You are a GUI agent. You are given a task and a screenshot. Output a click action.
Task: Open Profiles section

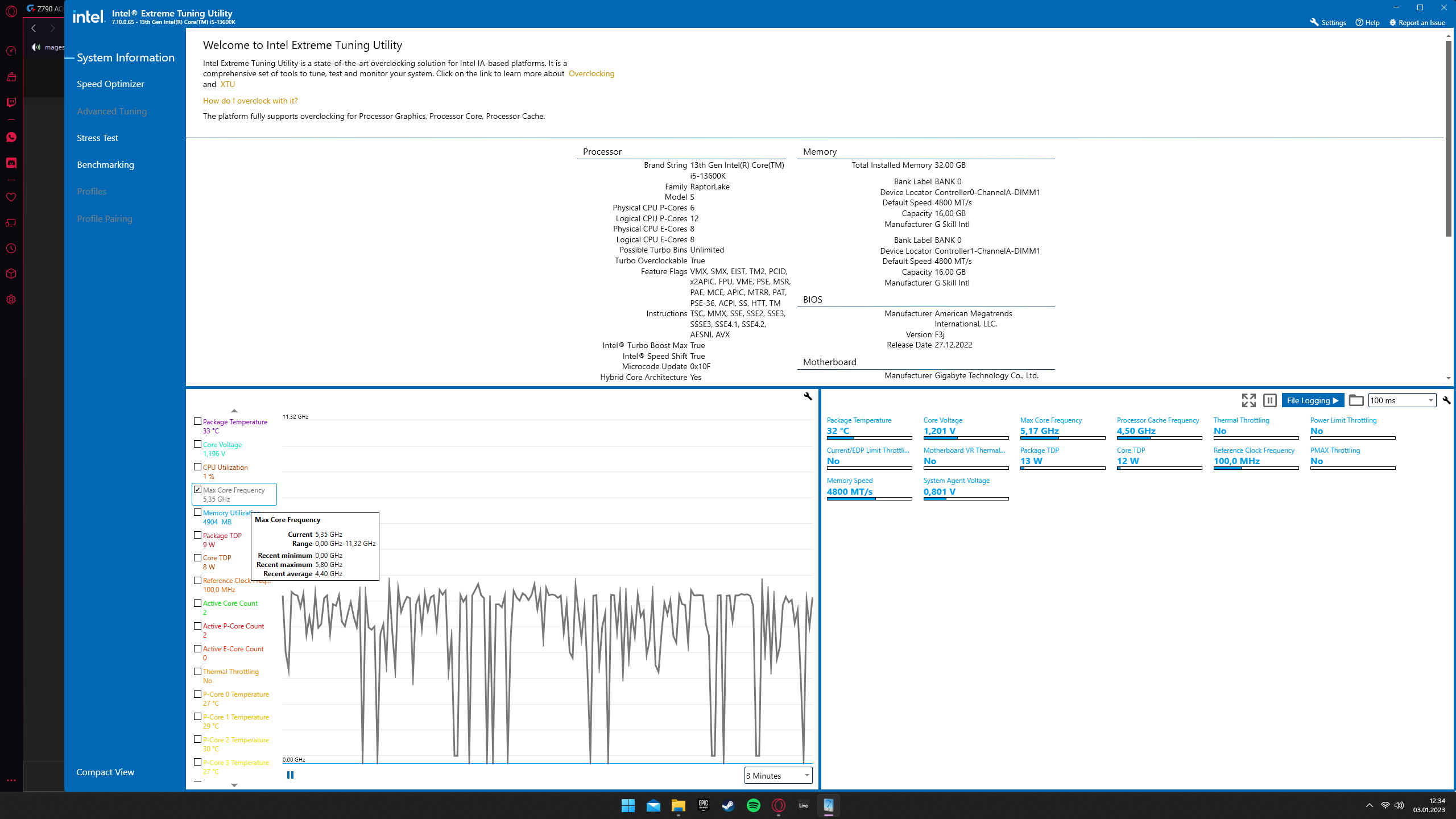click(x=92, y=192)
